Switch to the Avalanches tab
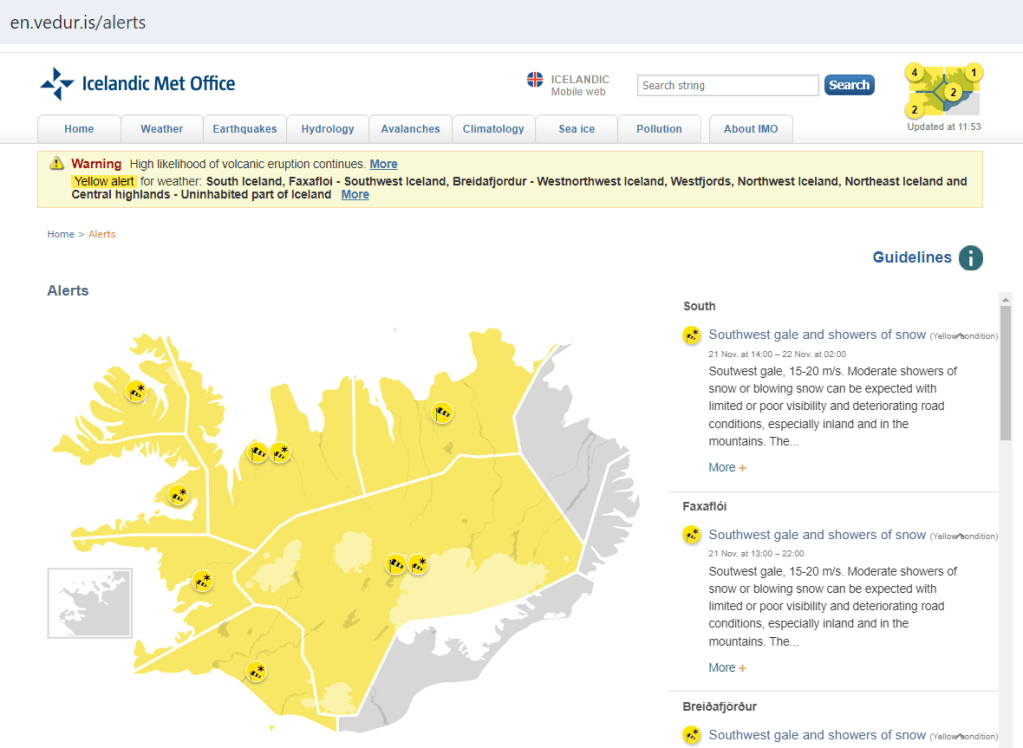Image resolution: width=1023 pixels, height=748 pixels. point(410,129)
